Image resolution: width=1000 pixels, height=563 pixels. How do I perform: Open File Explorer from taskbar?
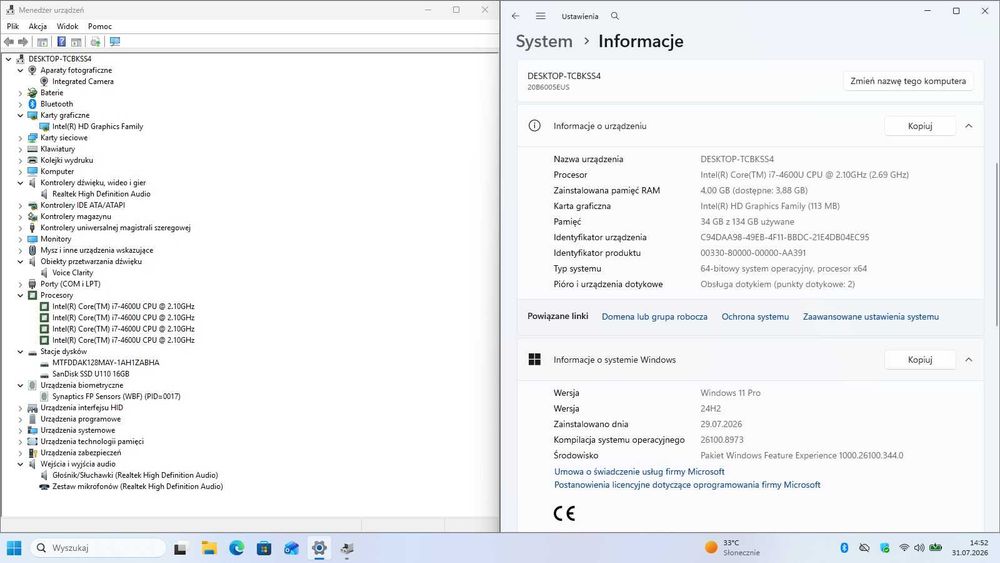[x=209, y=548]
